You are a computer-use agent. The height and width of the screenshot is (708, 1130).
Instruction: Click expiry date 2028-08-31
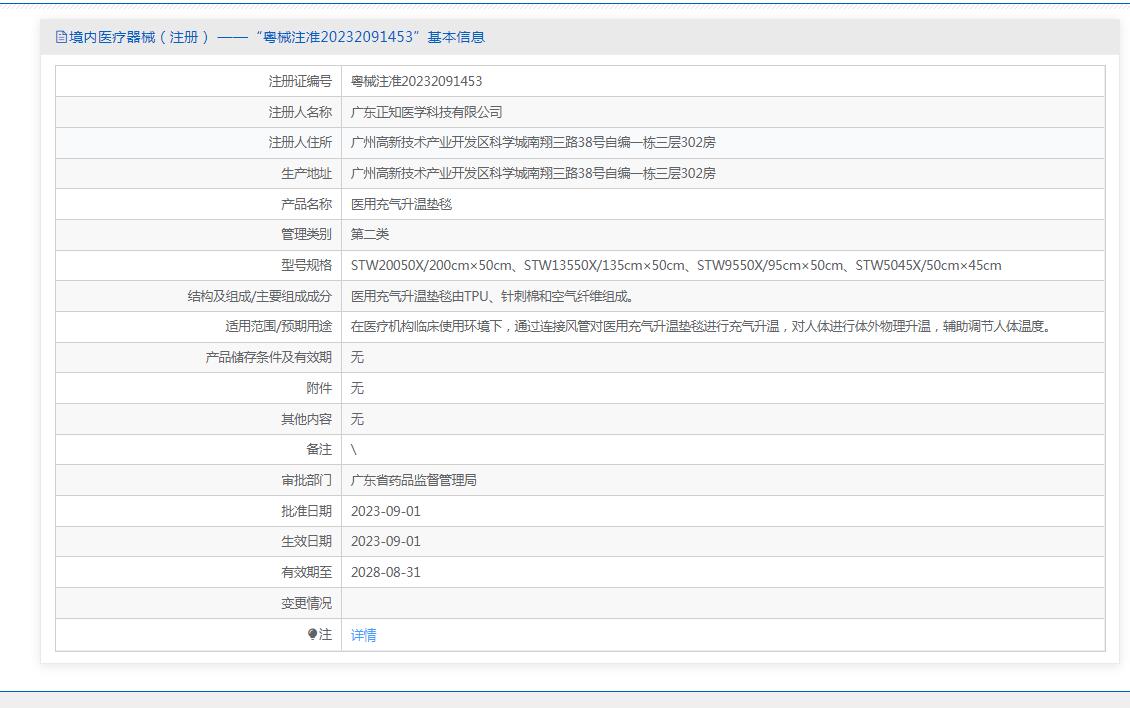[x=385, y=572]
